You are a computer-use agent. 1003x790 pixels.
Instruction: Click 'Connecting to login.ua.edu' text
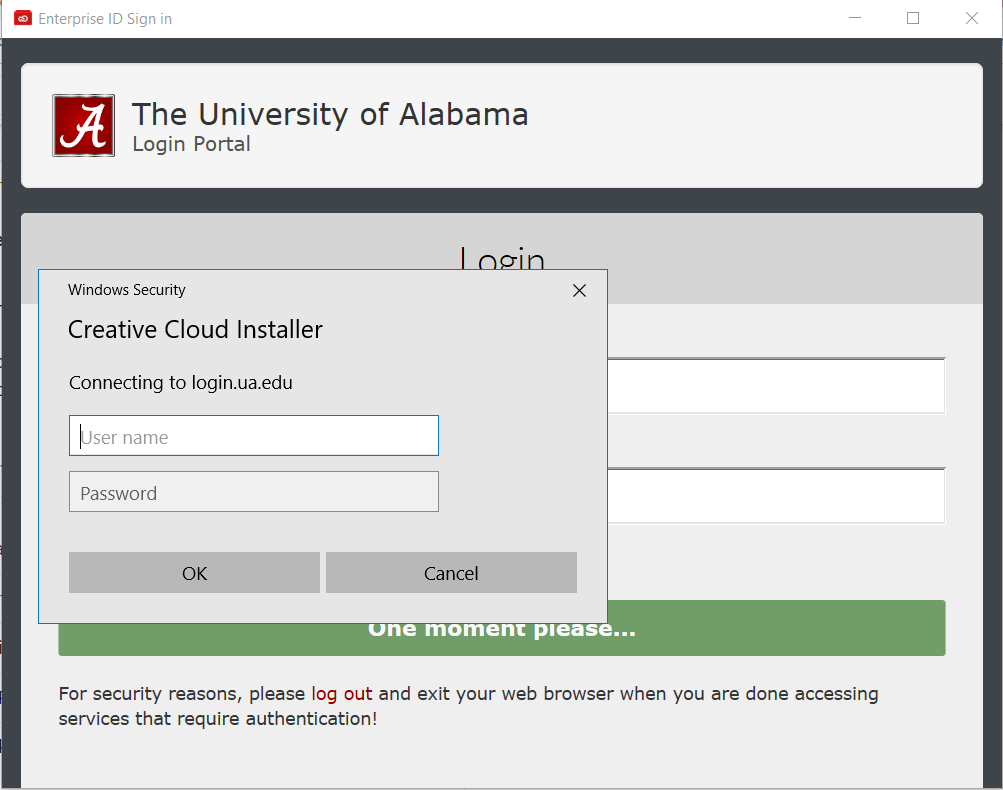pyautogui.click(x=180, y=383)
